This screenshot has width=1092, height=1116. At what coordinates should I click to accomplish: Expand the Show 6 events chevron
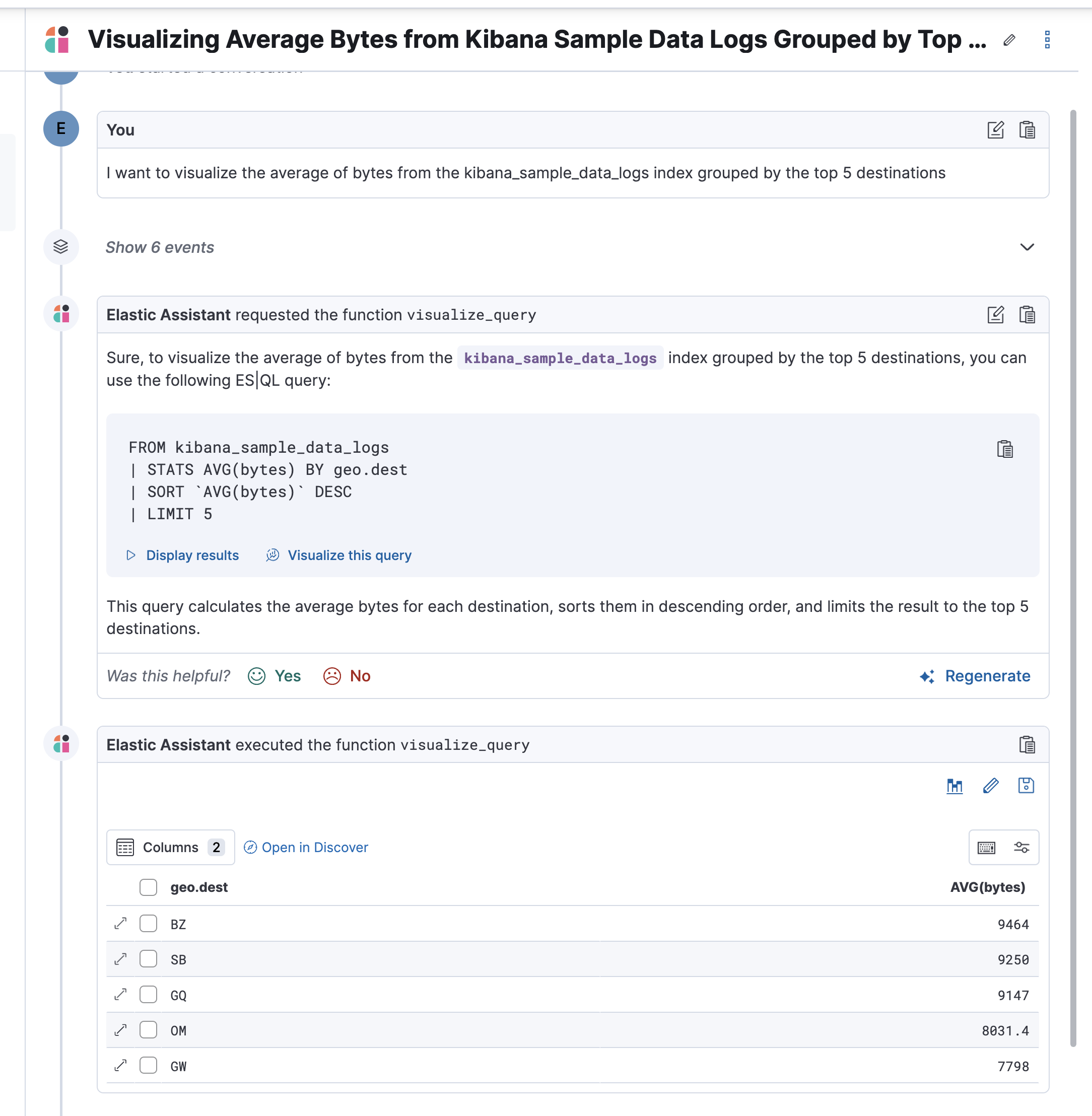(1027, 247)
